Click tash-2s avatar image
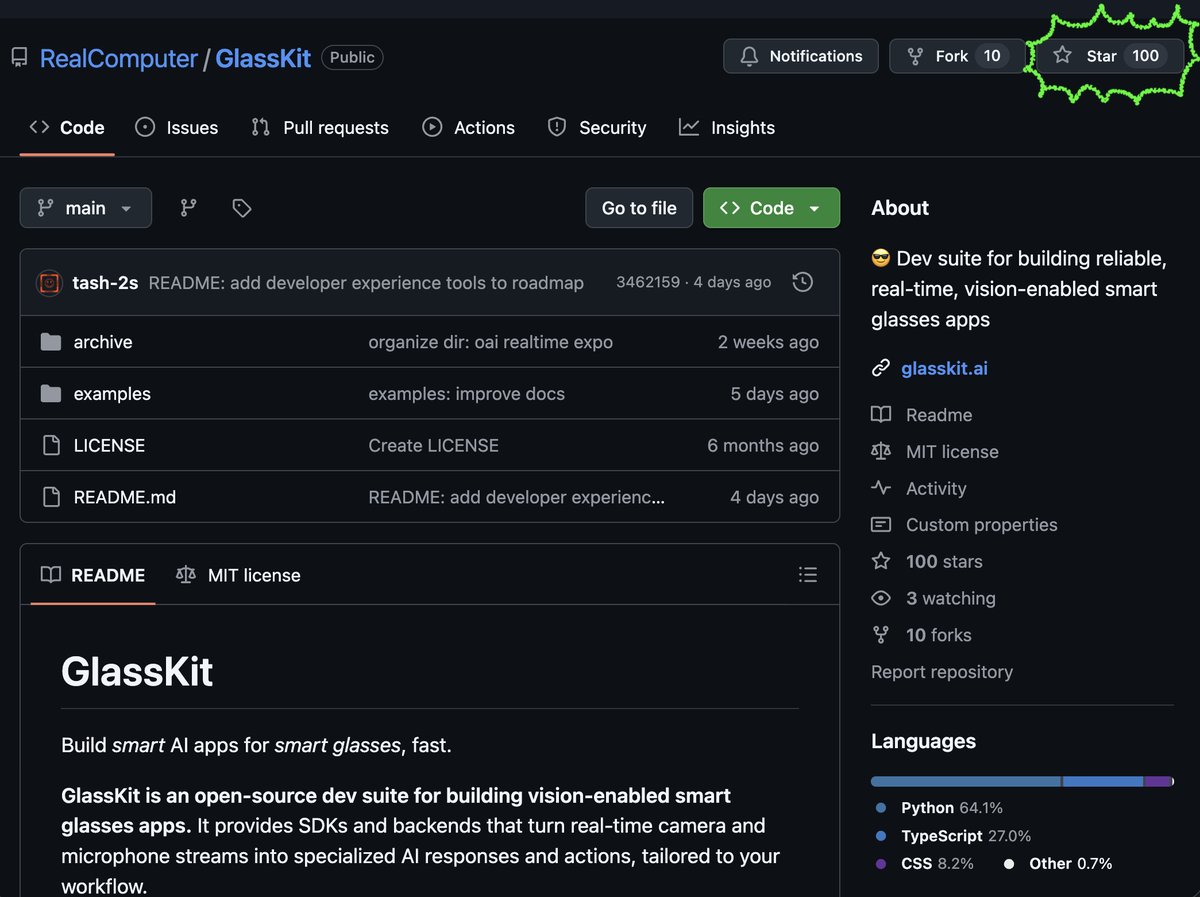 tap(49, 283)
